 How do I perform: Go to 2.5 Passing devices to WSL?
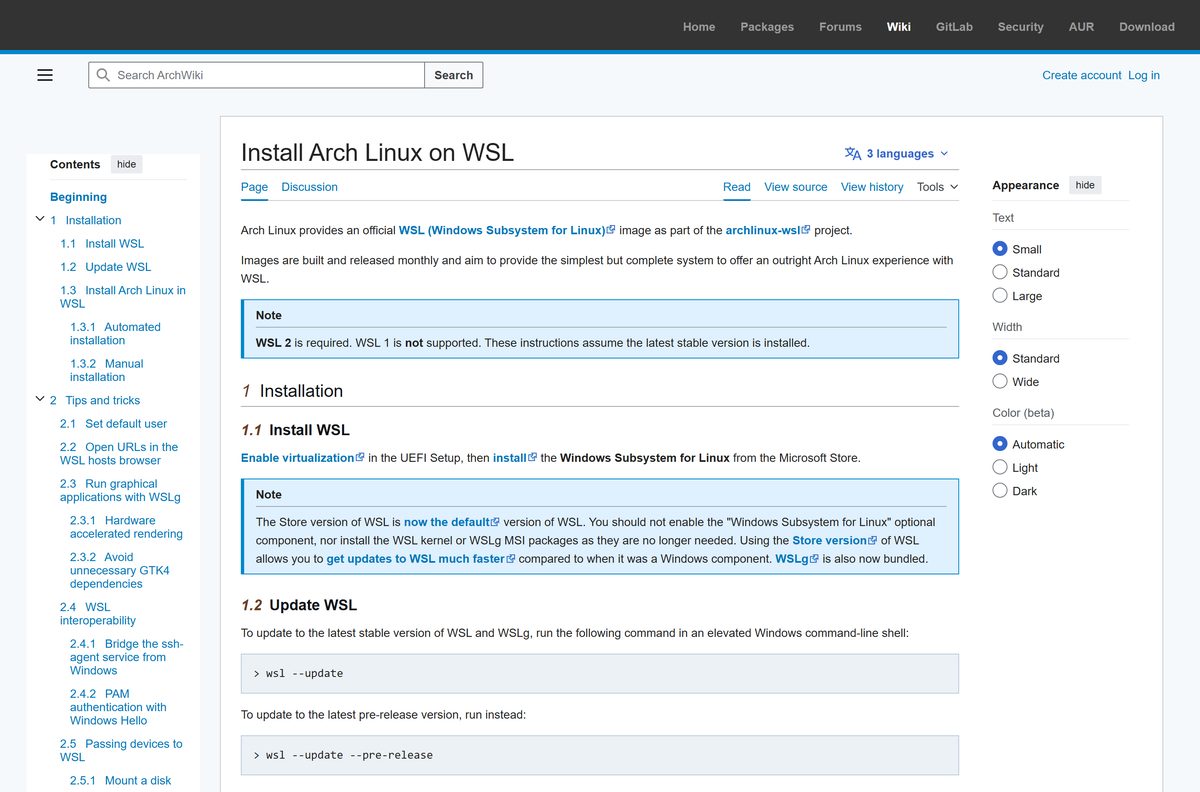click(x=121, y=750)
